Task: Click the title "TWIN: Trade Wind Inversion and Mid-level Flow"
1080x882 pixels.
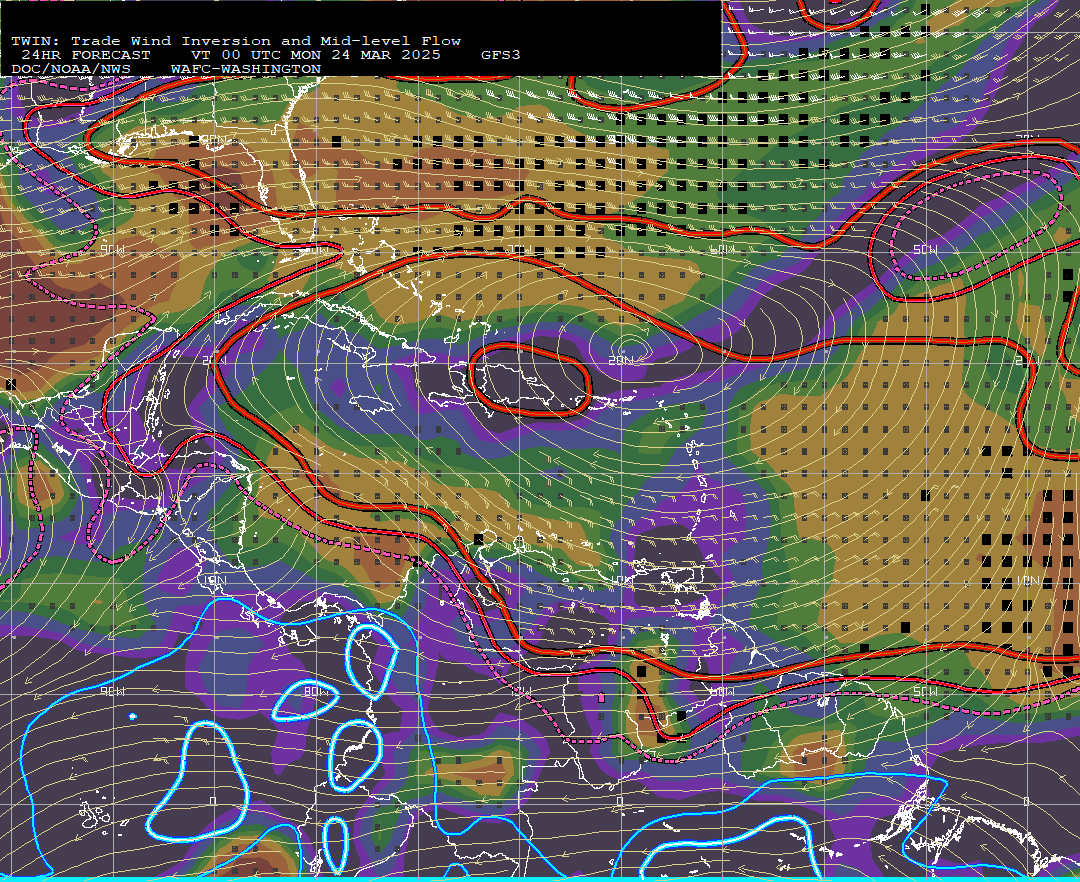Action: (236, 41)
